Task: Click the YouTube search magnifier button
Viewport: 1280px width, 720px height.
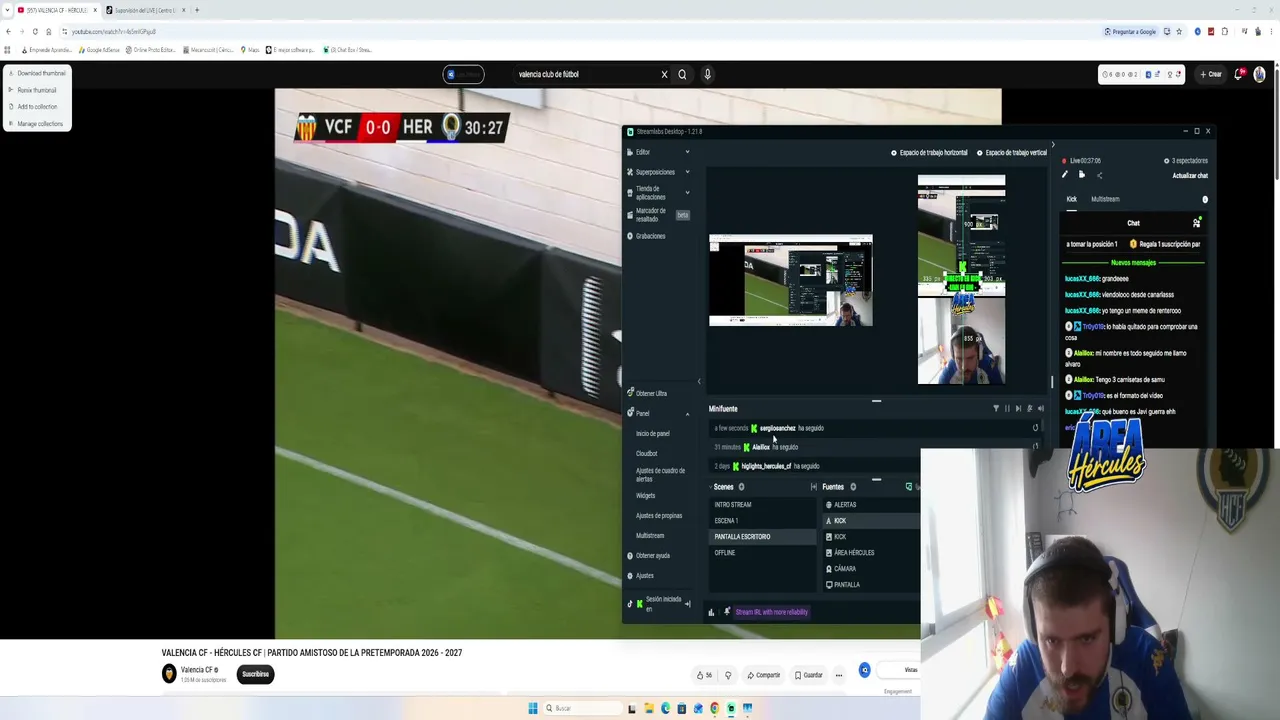Action: [x=682, y=74]
